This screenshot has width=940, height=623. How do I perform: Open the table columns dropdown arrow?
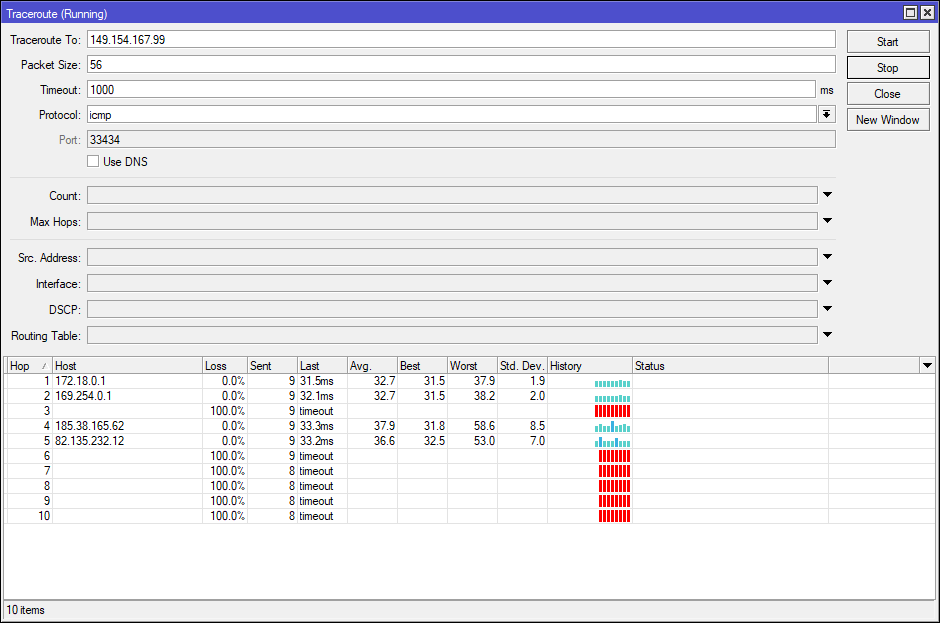(927, 365)
